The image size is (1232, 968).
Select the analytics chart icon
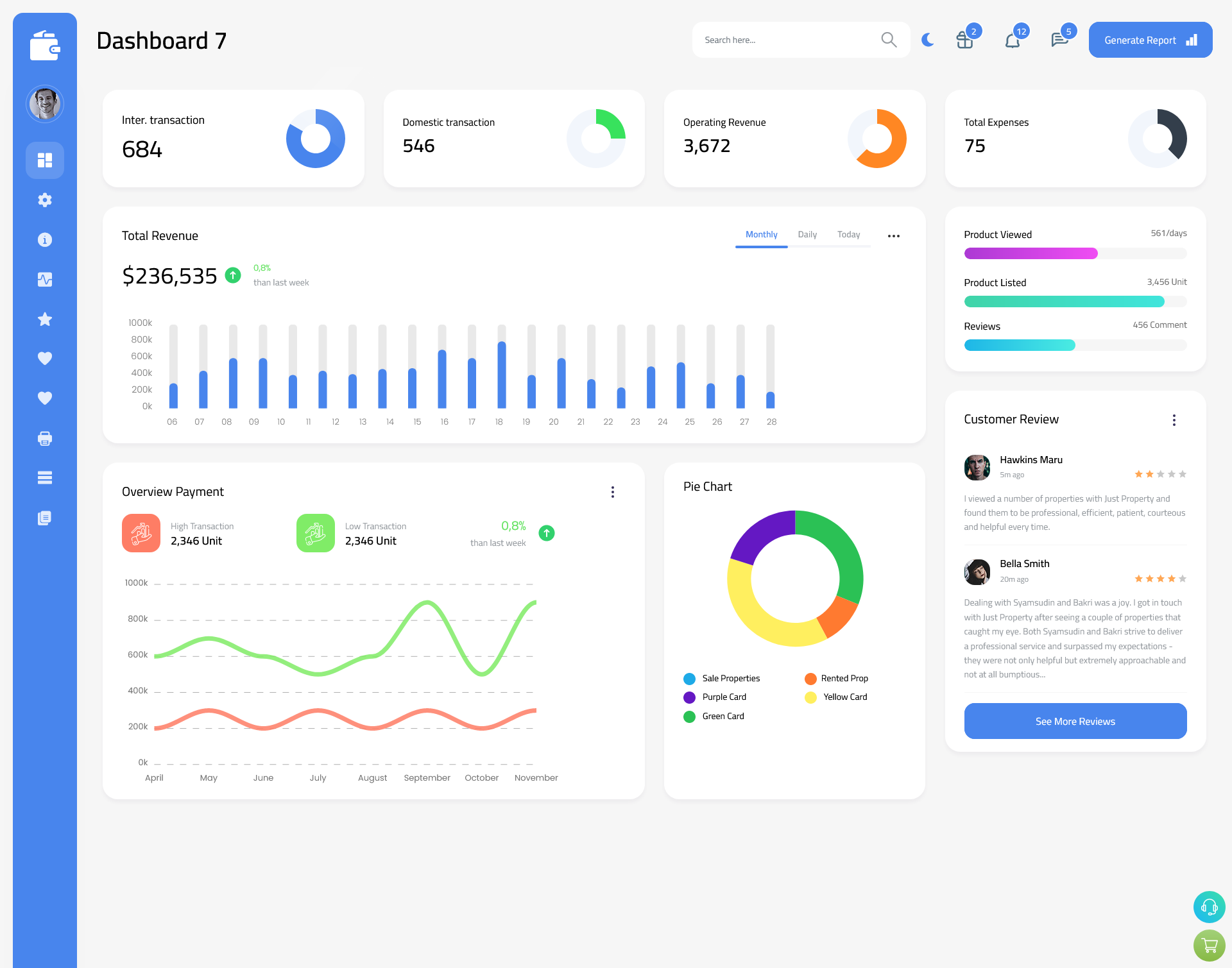[x=45, y=280]
